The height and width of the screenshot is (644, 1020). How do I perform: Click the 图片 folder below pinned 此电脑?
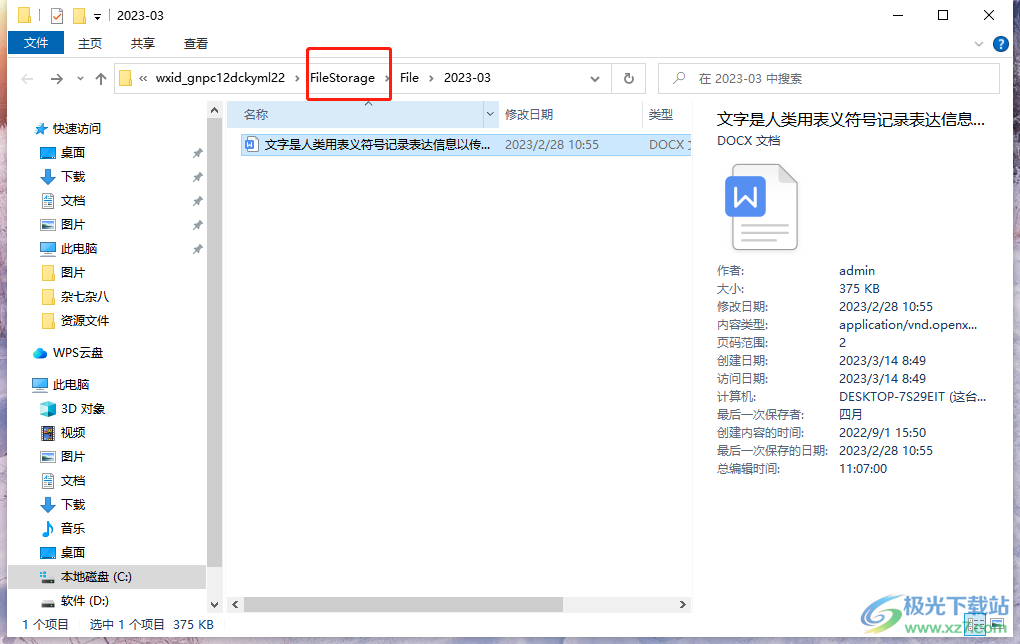pos(73,273)
